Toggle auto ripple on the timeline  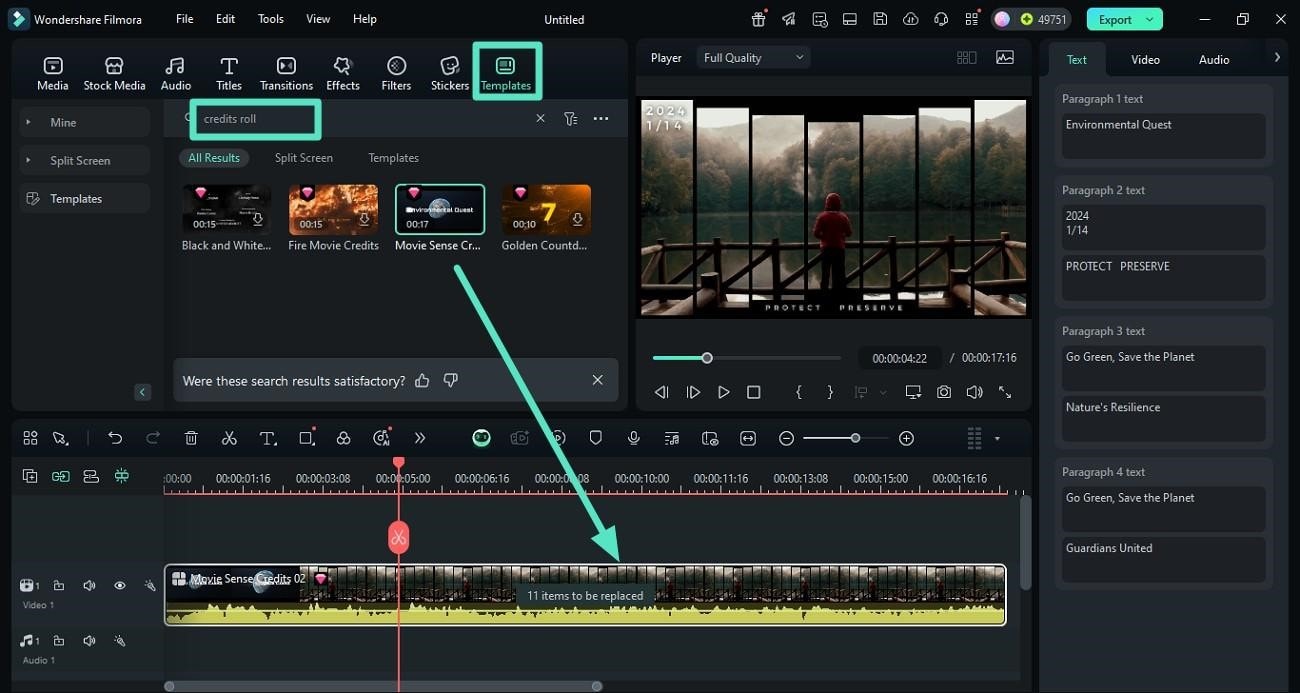[91, 476]
